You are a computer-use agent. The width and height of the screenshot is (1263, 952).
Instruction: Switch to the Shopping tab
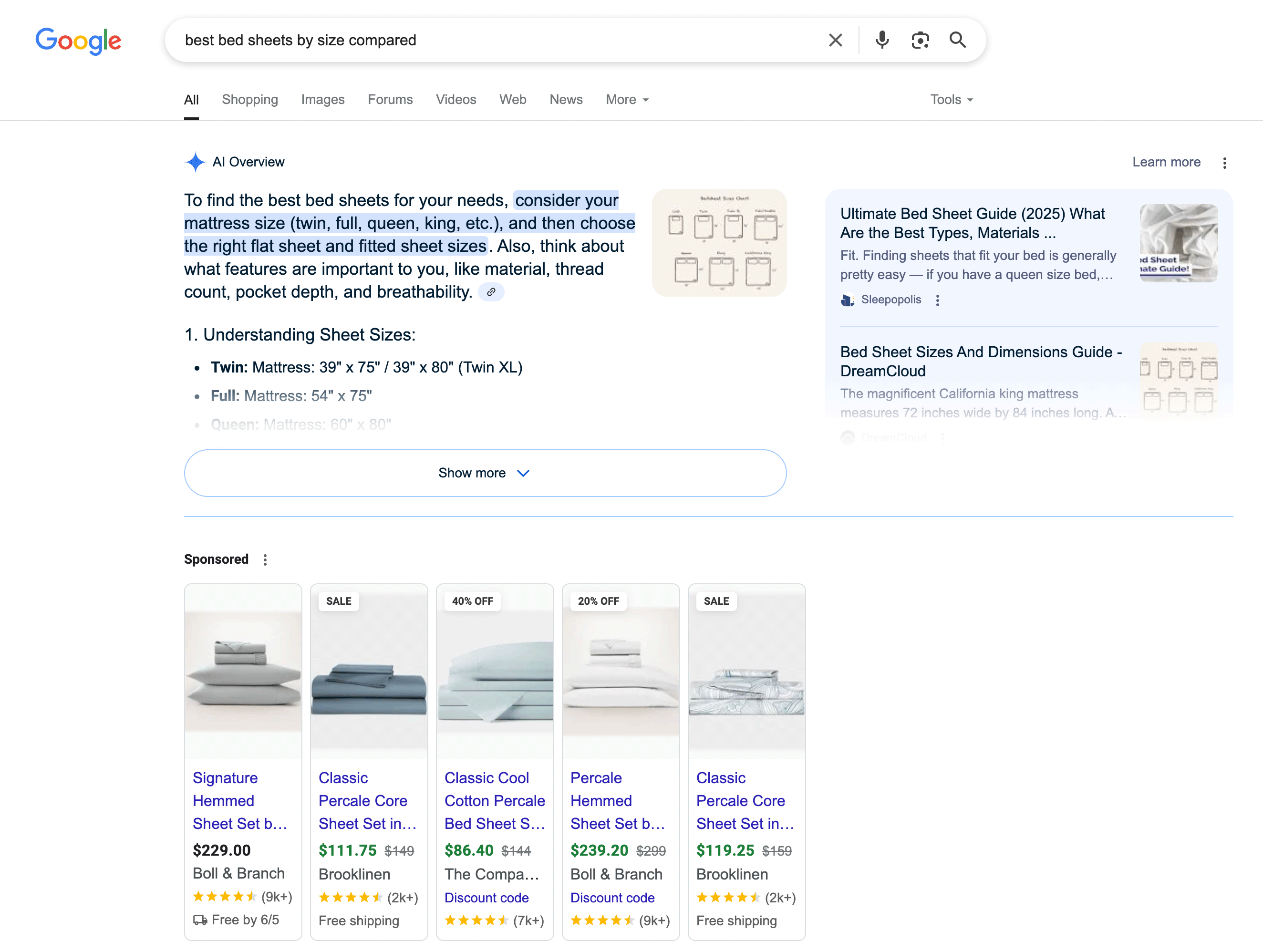pyautogui.click(x=249, y=99)
